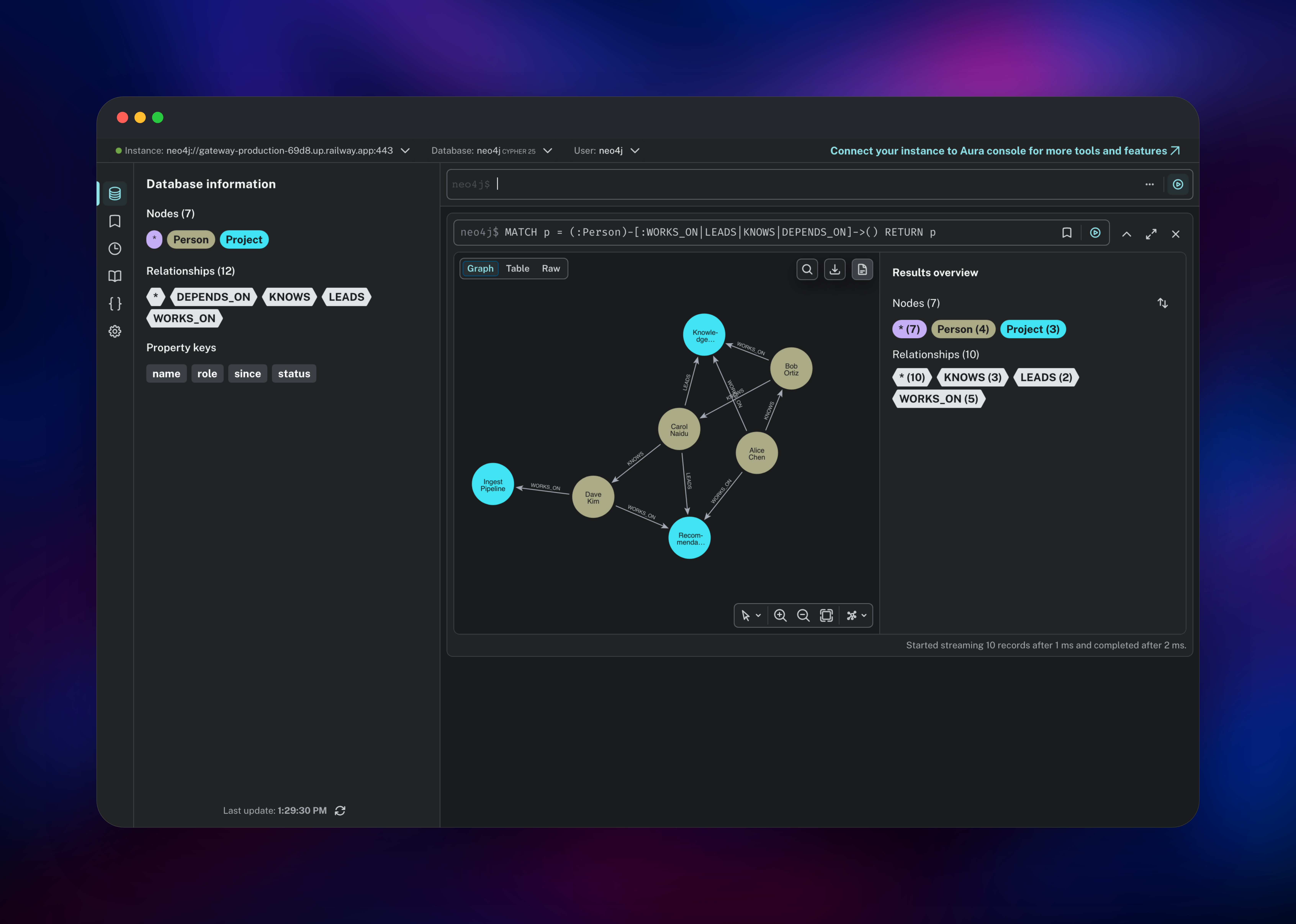Screen dimensions: 1296x924
Task: Select the role property key
Action: (207, 374)
